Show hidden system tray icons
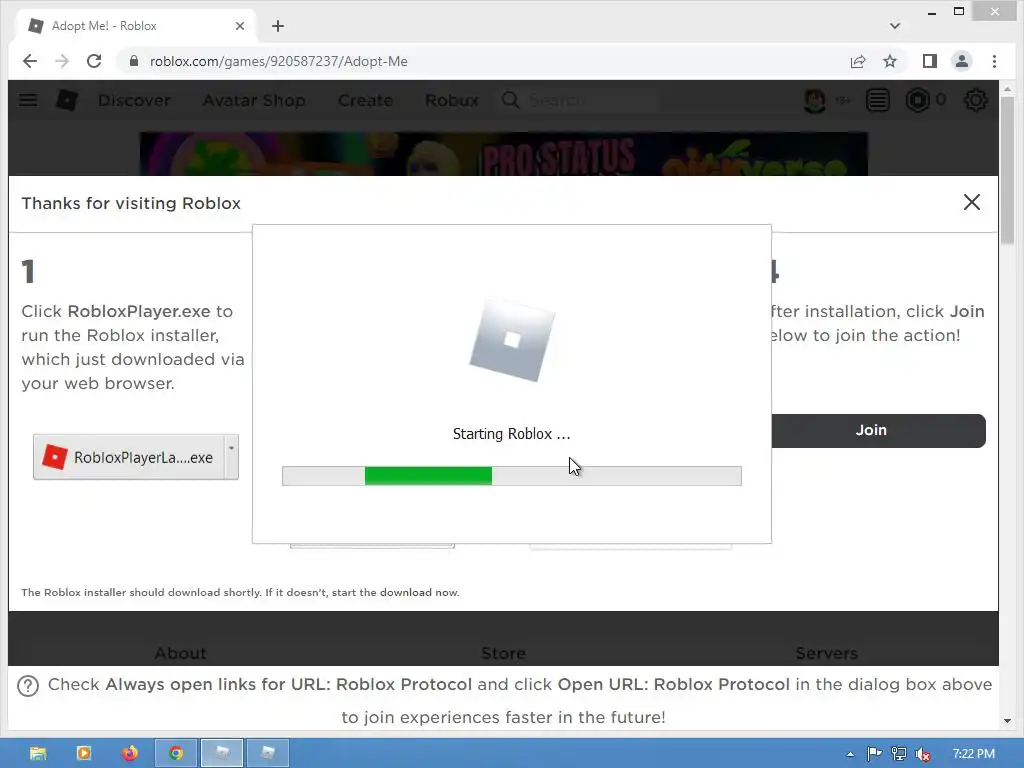1024x768 pixels. [850, 754]
